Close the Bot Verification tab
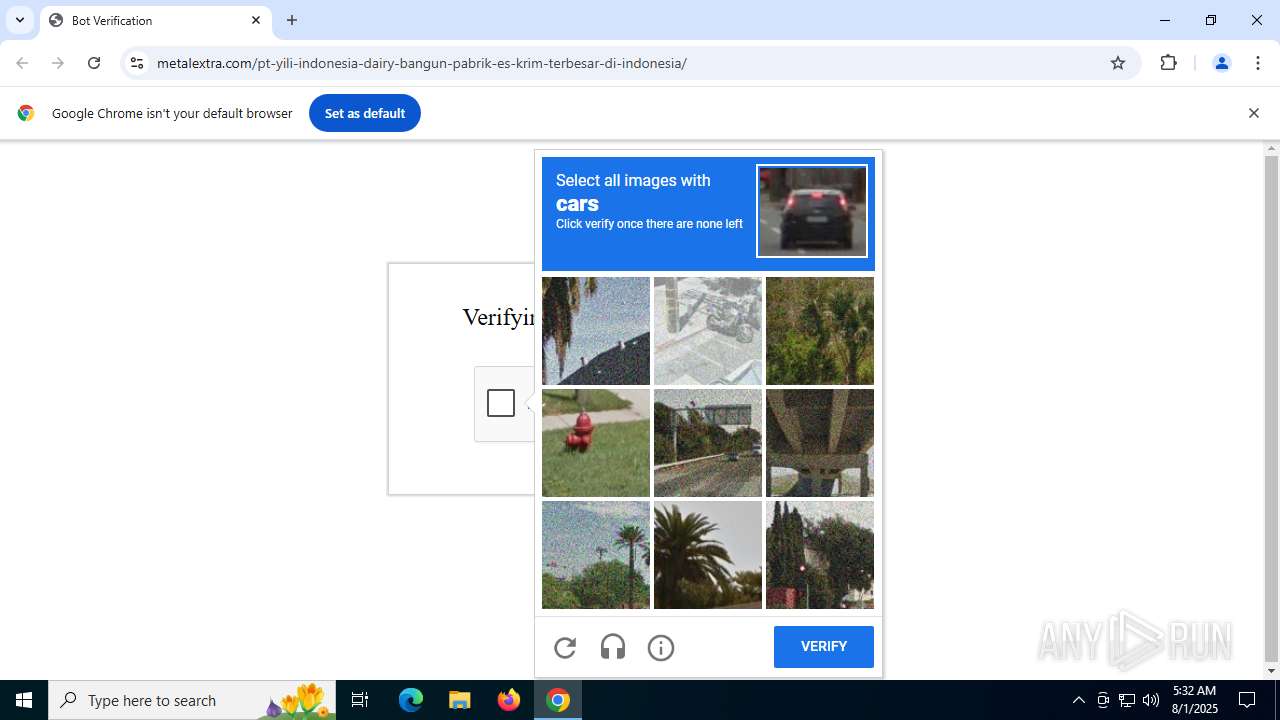The image size is (1280, 720). pos(256,20)
